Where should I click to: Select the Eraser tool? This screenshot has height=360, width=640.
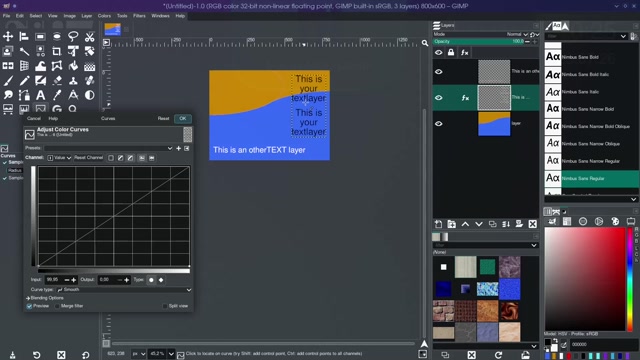pyautogui.click(x=57, y=80)
